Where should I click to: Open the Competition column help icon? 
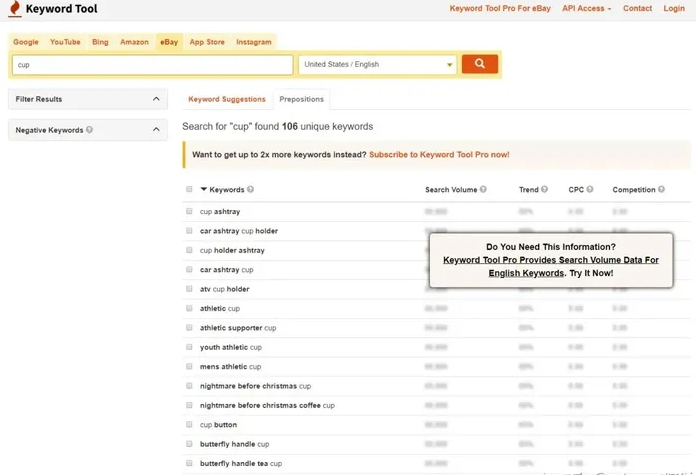(x=661, y=189)
